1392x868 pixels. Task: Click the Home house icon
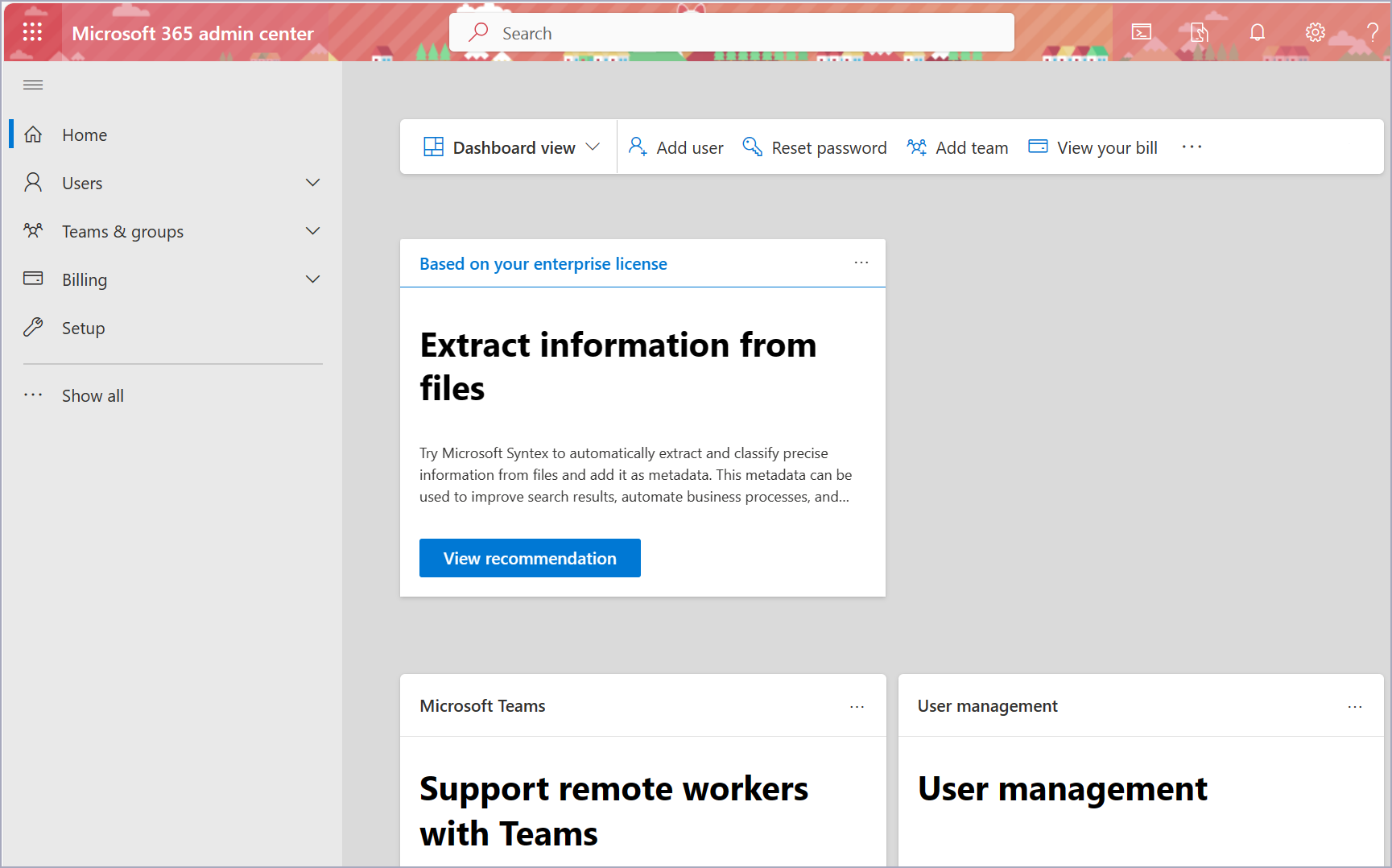[33, 134]
